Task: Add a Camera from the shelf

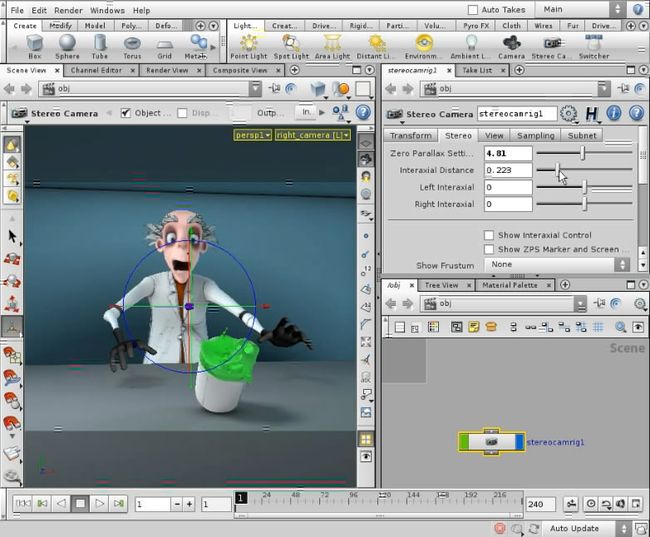Action: coord(512,47)
